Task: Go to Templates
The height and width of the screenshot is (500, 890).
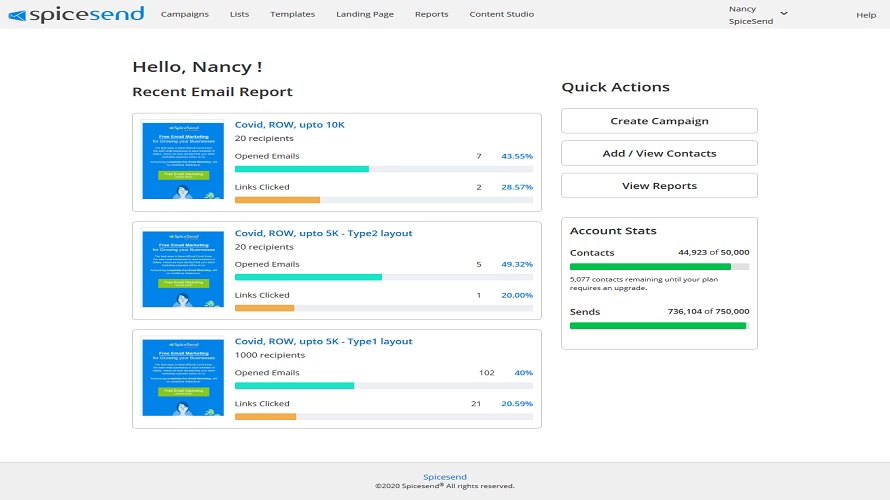Action: point(292,14)
